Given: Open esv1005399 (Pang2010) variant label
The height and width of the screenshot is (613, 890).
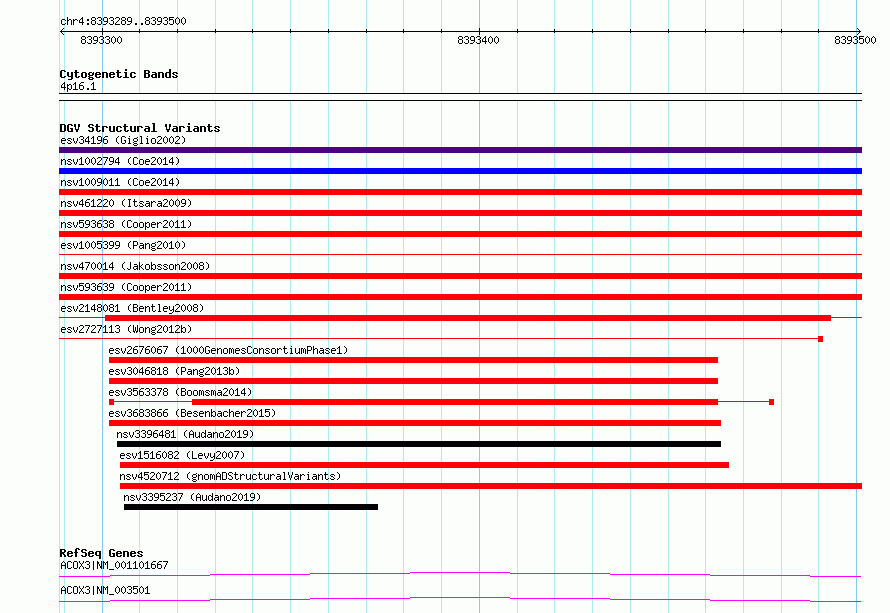Looking at the screenshot, I should point(123,245).
